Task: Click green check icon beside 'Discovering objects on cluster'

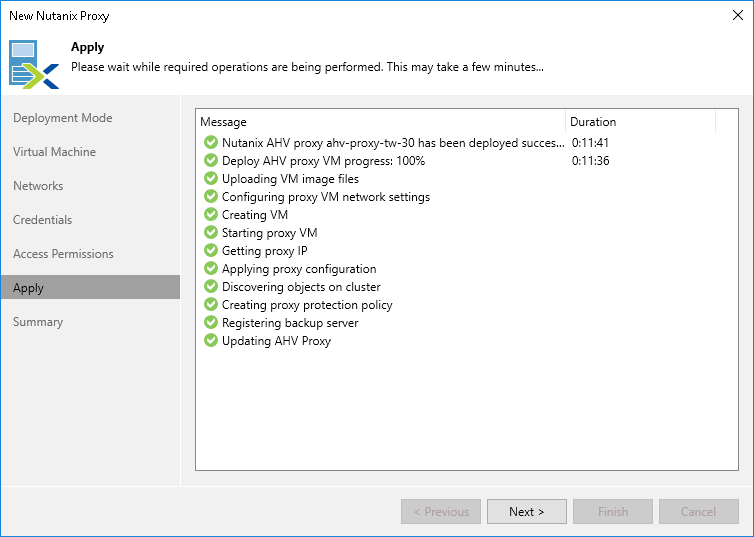Action: 211,286
